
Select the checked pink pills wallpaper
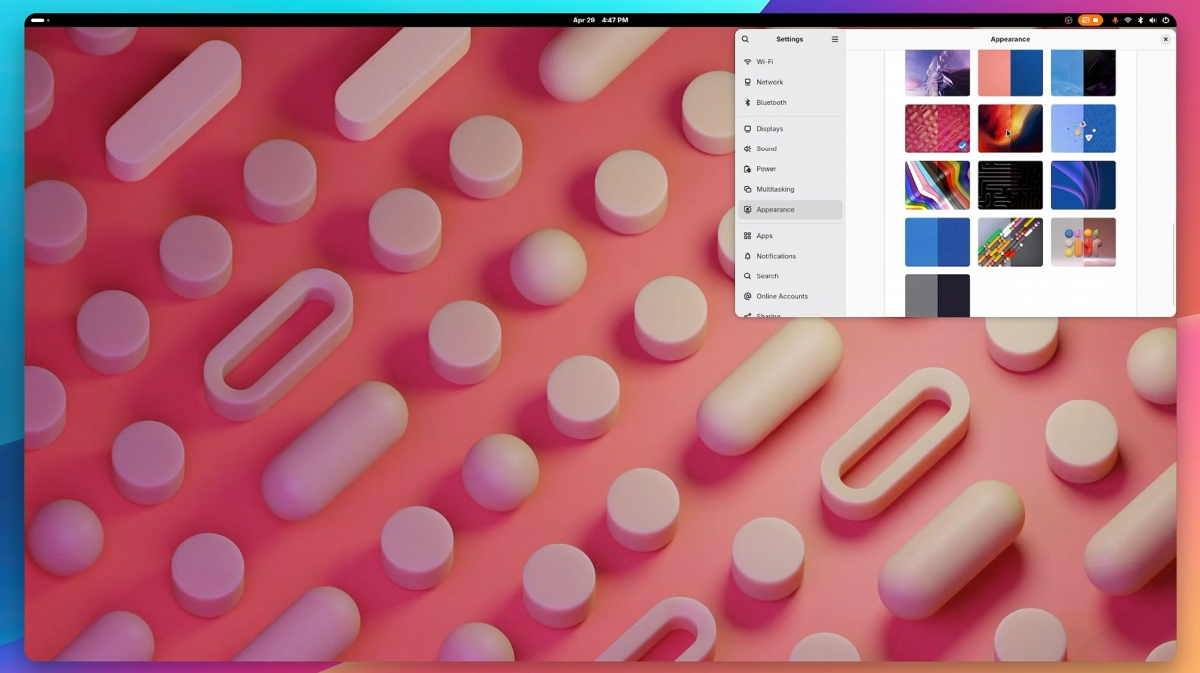coord(937,129)
